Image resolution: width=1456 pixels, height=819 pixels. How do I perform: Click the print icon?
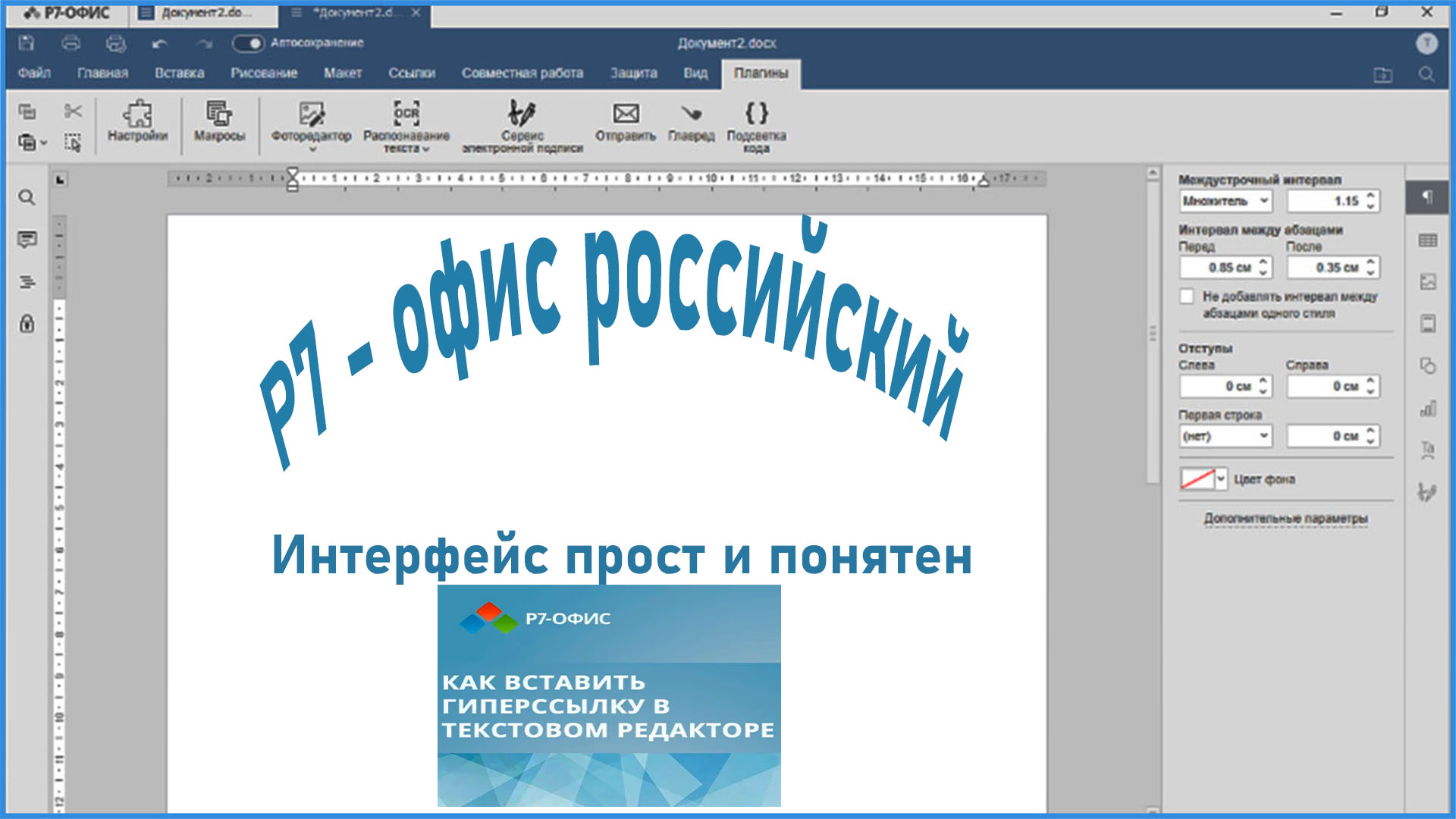pyautogui.click(x=71, y=43)
